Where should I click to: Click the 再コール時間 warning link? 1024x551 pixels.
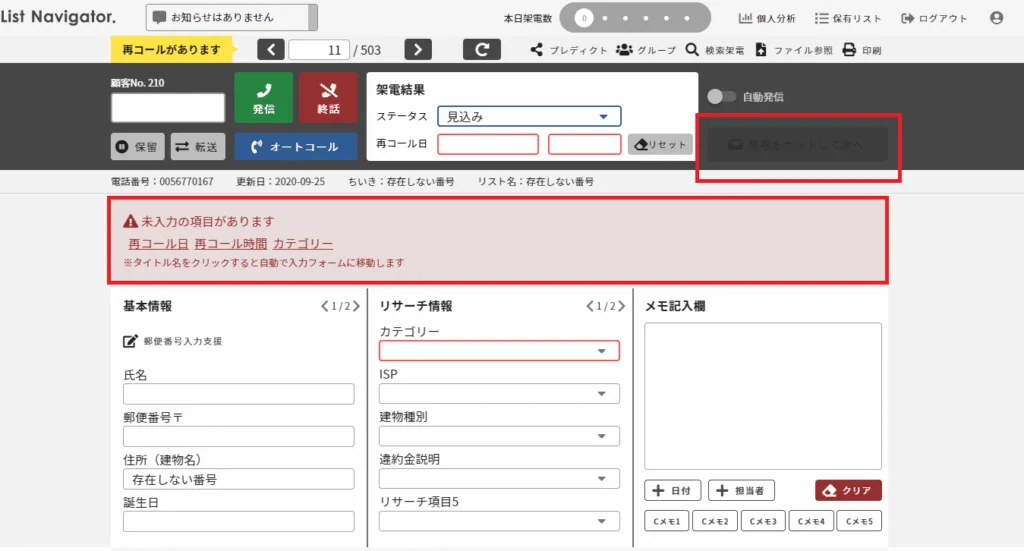(x=231, y=244)
